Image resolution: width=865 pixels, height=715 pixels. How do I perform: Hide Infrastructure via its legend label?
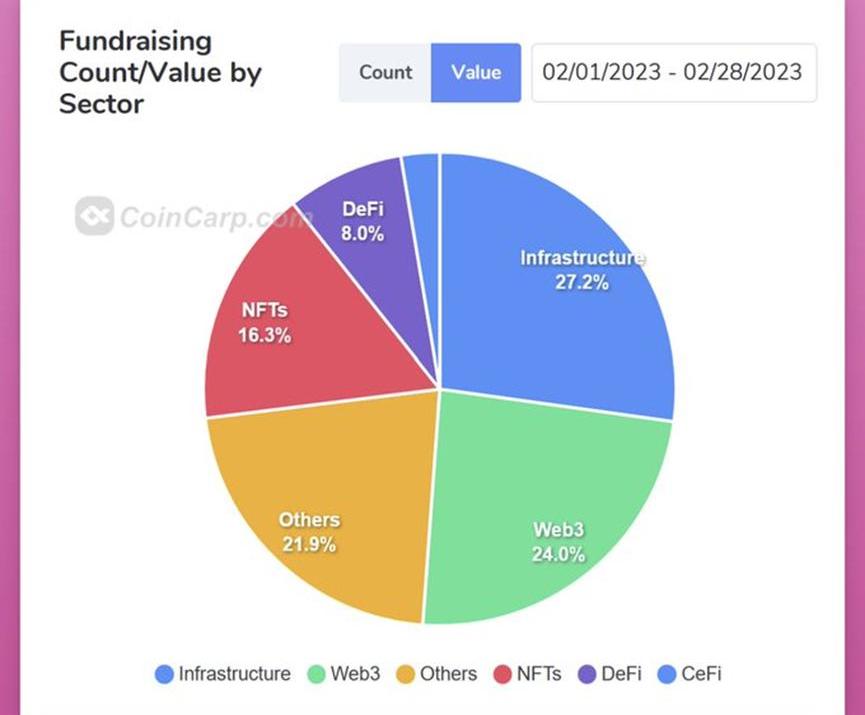[x=234, y=674]
